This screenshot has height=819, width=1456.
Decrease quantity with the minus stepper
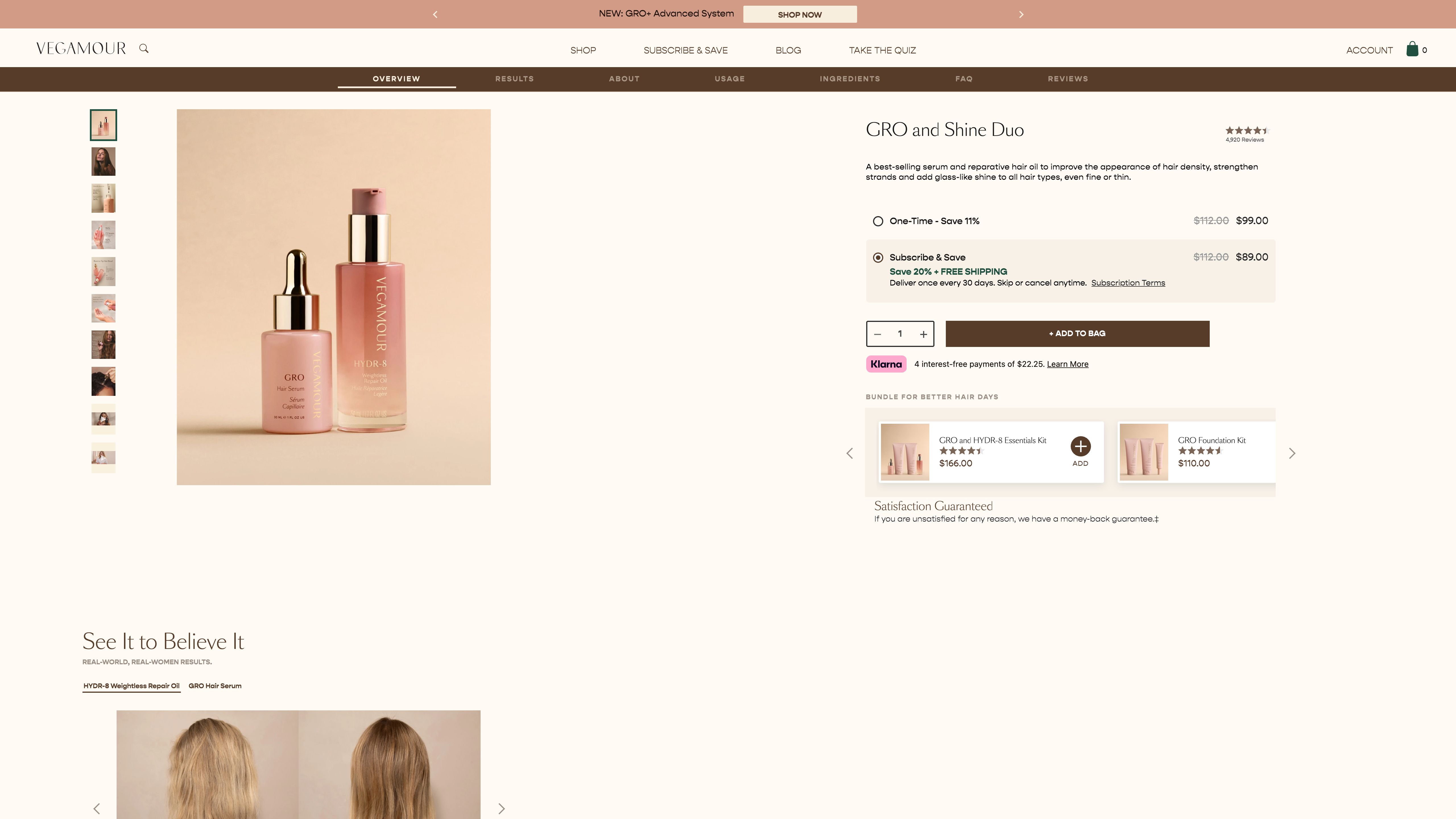[x=877, y=334]
